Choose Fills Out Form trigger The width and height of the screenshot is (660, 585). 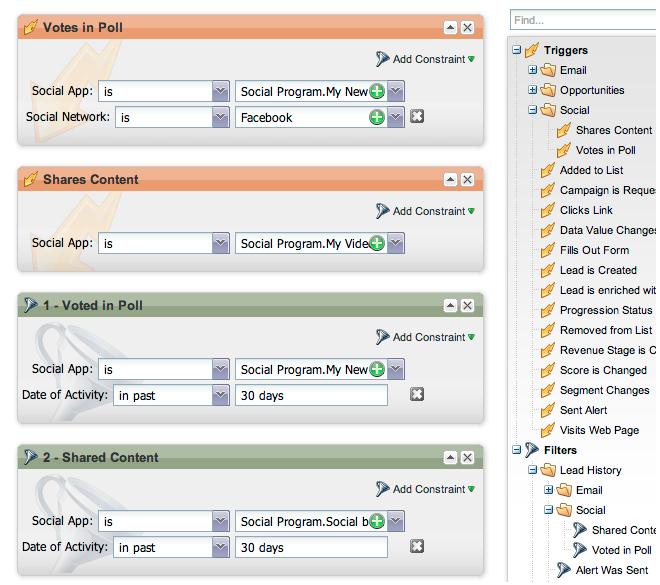[594, 250]
